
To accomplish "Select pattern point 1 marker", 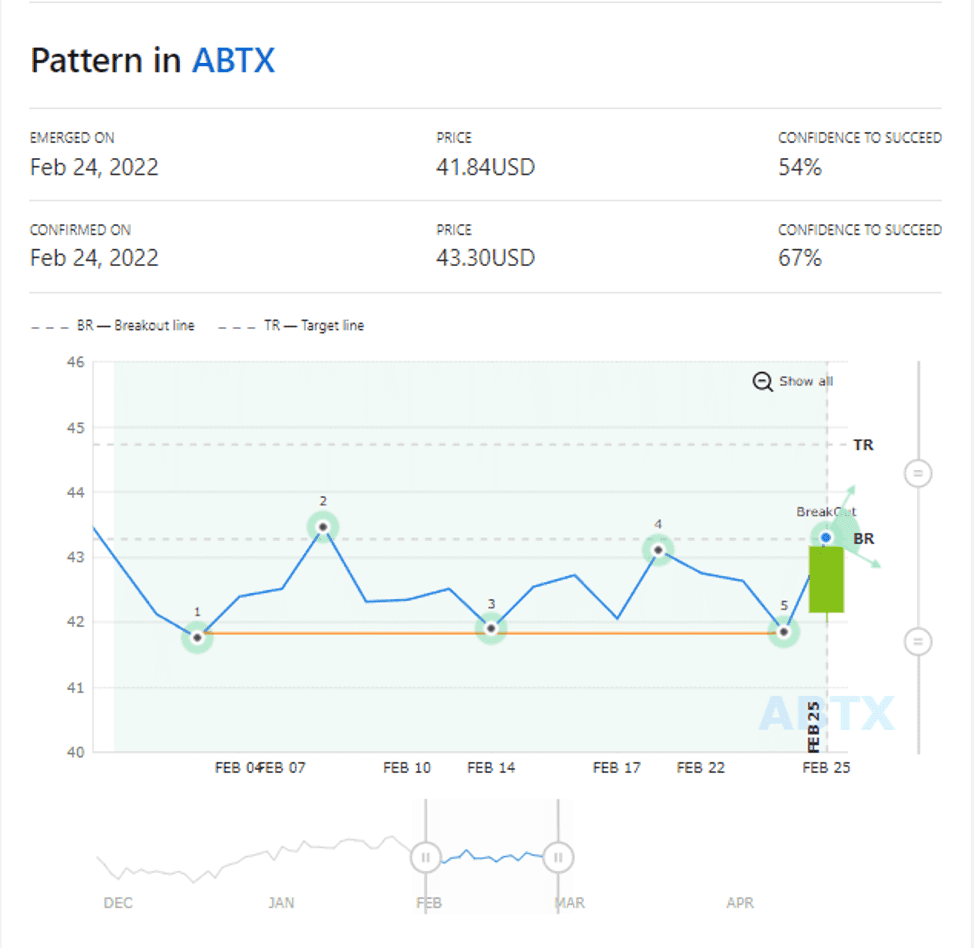I will click(x=197, y=637).
